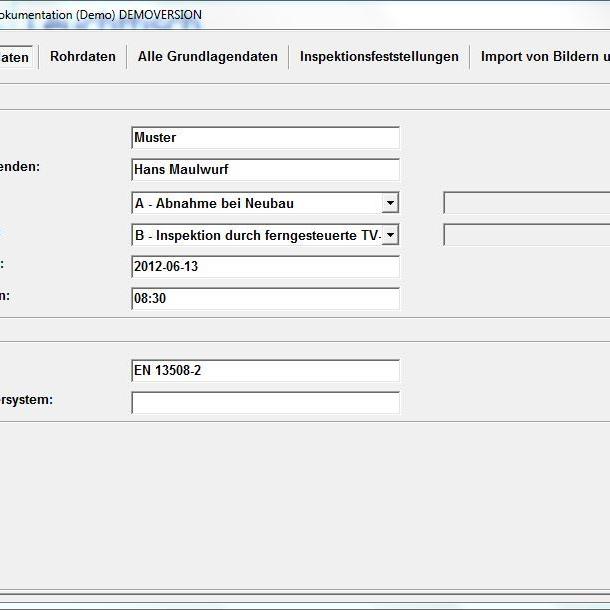The image size is (610, 610).
Task: Select the Import von Bildern tab
Action: tap(545, 57)
